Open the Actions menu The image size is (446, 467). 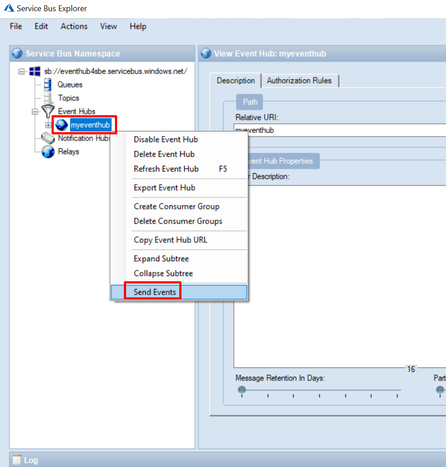(x=74, y=26)
